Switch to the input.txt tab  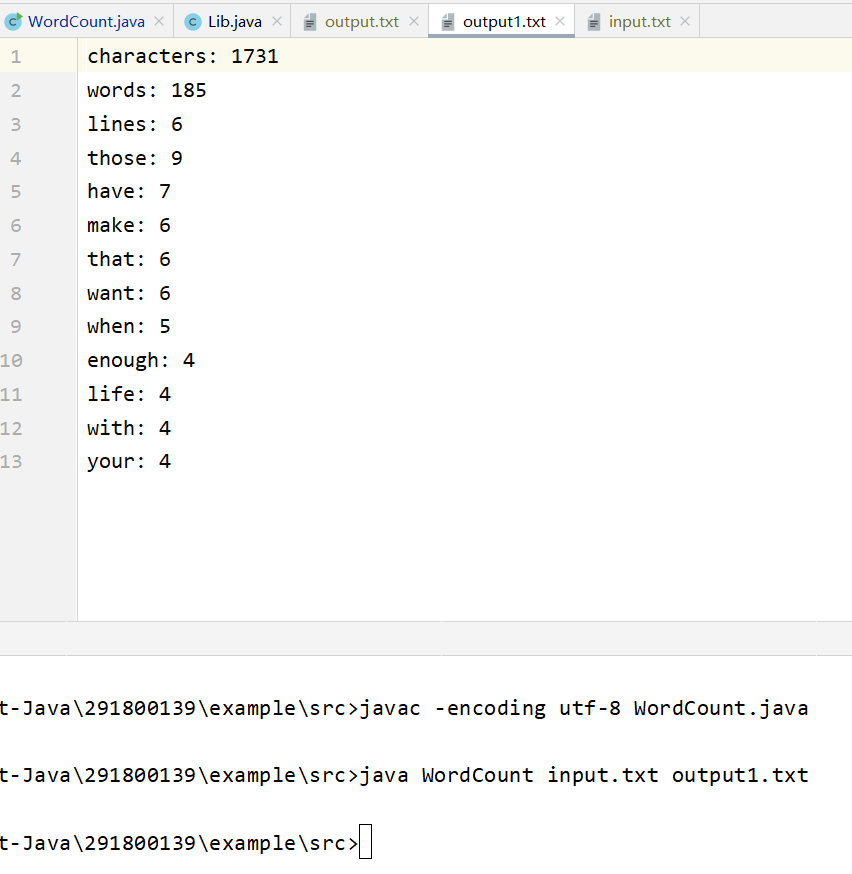pyautogui.click(x=639, y=21)
